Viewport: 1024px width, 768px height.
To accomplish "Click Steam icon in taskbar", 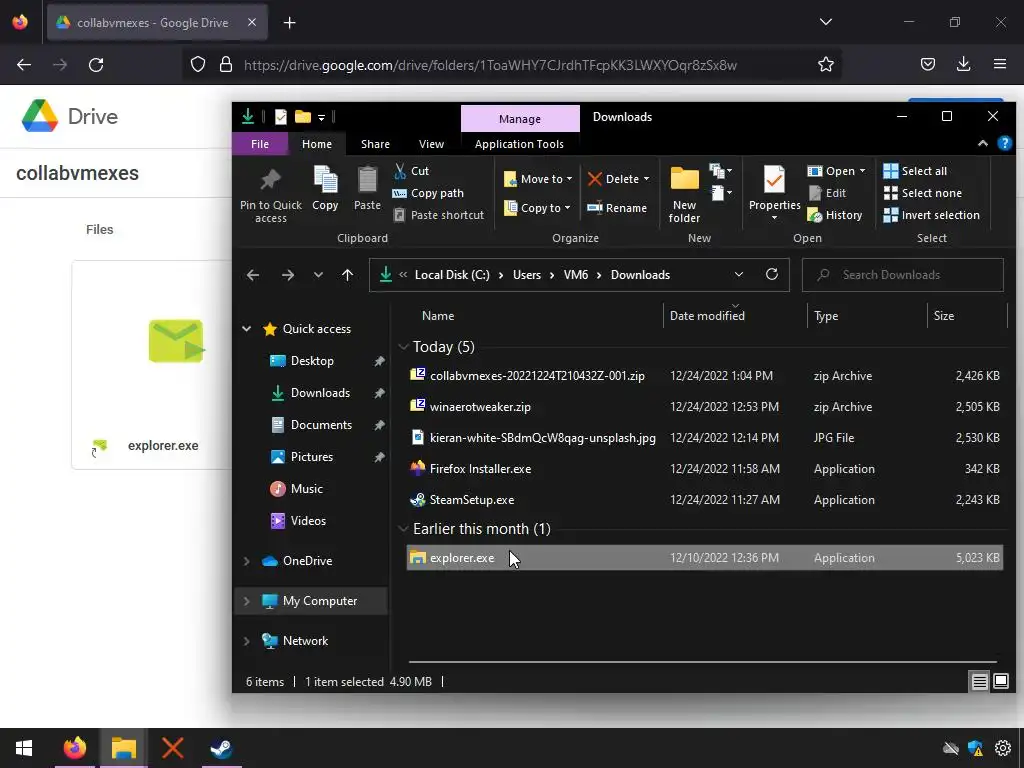I will [221, 748].
